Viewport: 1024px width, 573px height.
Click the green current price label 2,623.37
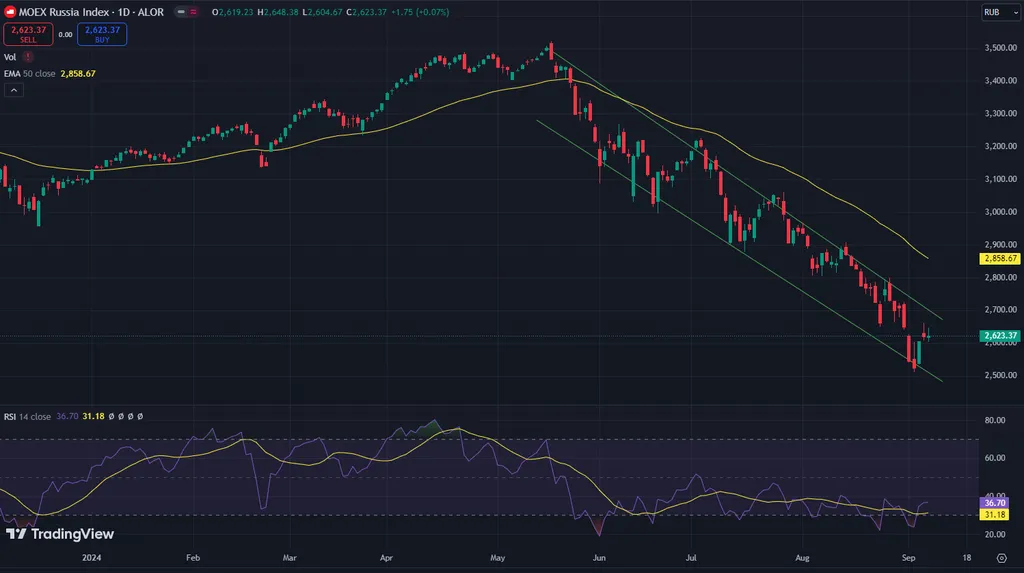[999, 336]
